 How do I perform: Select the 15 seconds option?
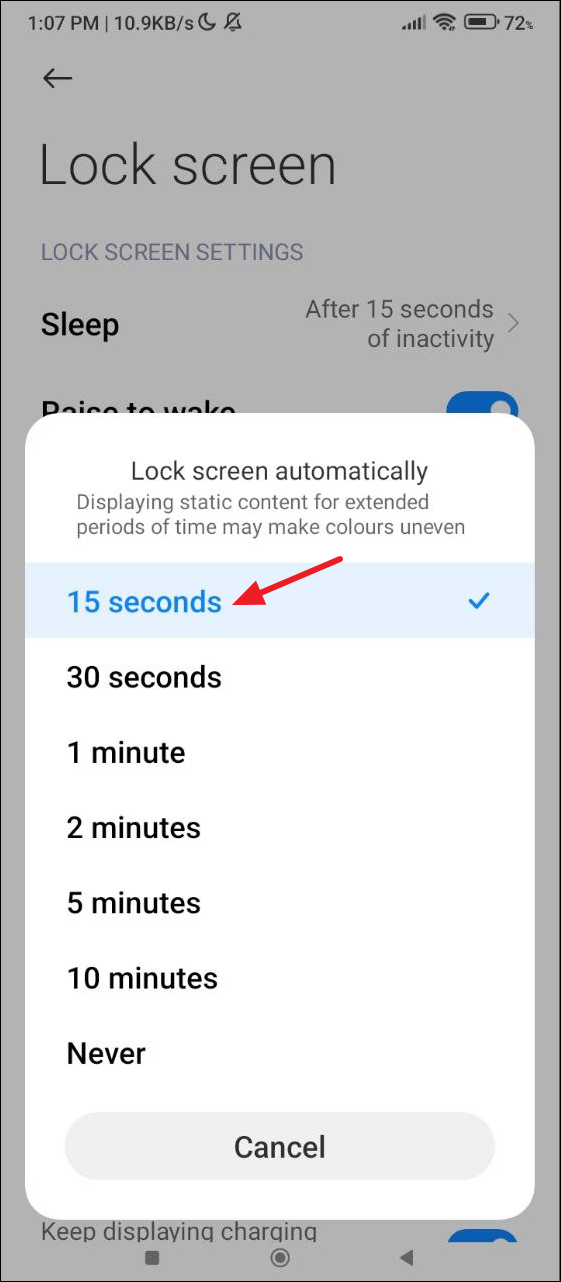click(x=280, y=600)
